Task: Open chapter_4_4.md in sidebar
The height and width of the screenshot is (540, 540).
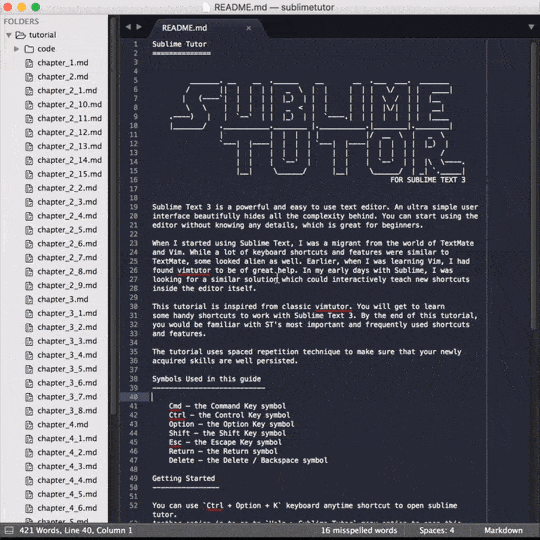Action: [x=67, y=480]
